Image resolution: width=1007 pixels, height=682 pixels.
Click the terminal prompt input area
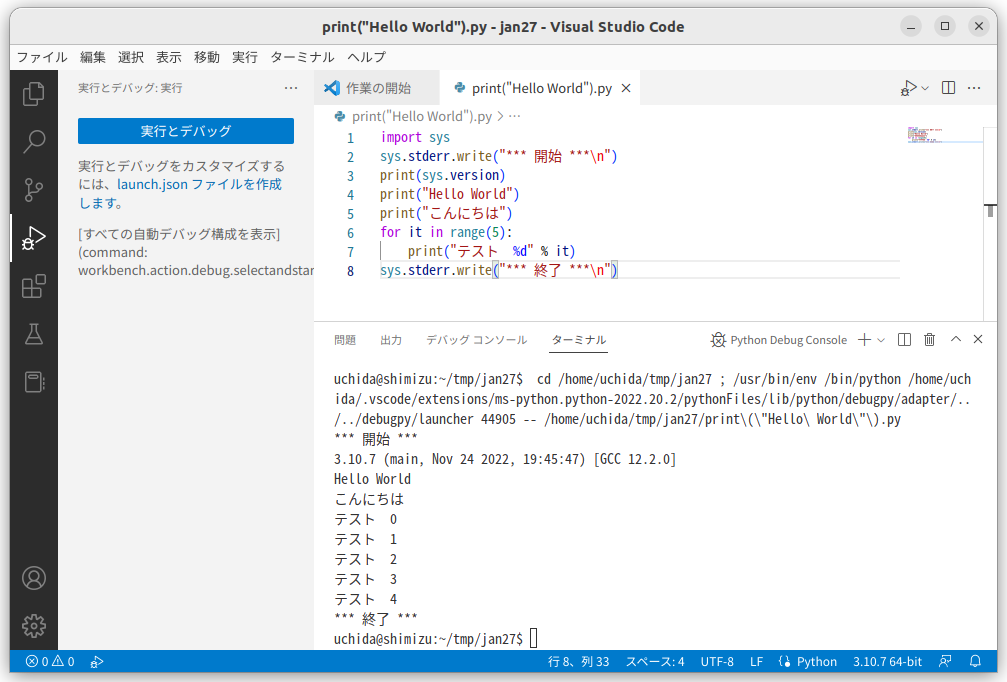pyautogui.click(x=533, y=638)
